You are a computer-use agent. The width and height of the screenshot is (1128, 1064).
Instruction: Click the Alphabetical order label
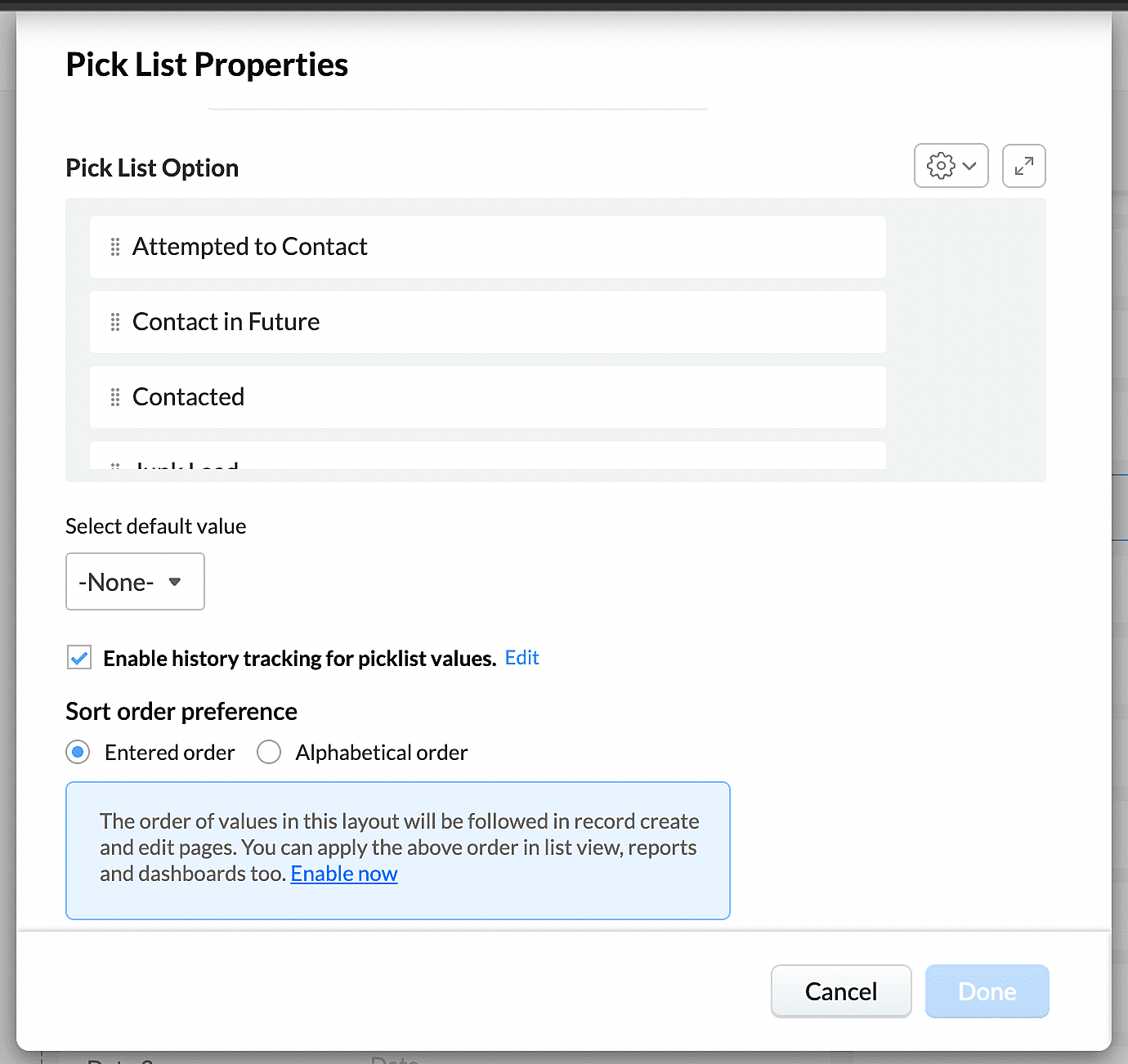(x=382, y=753)
